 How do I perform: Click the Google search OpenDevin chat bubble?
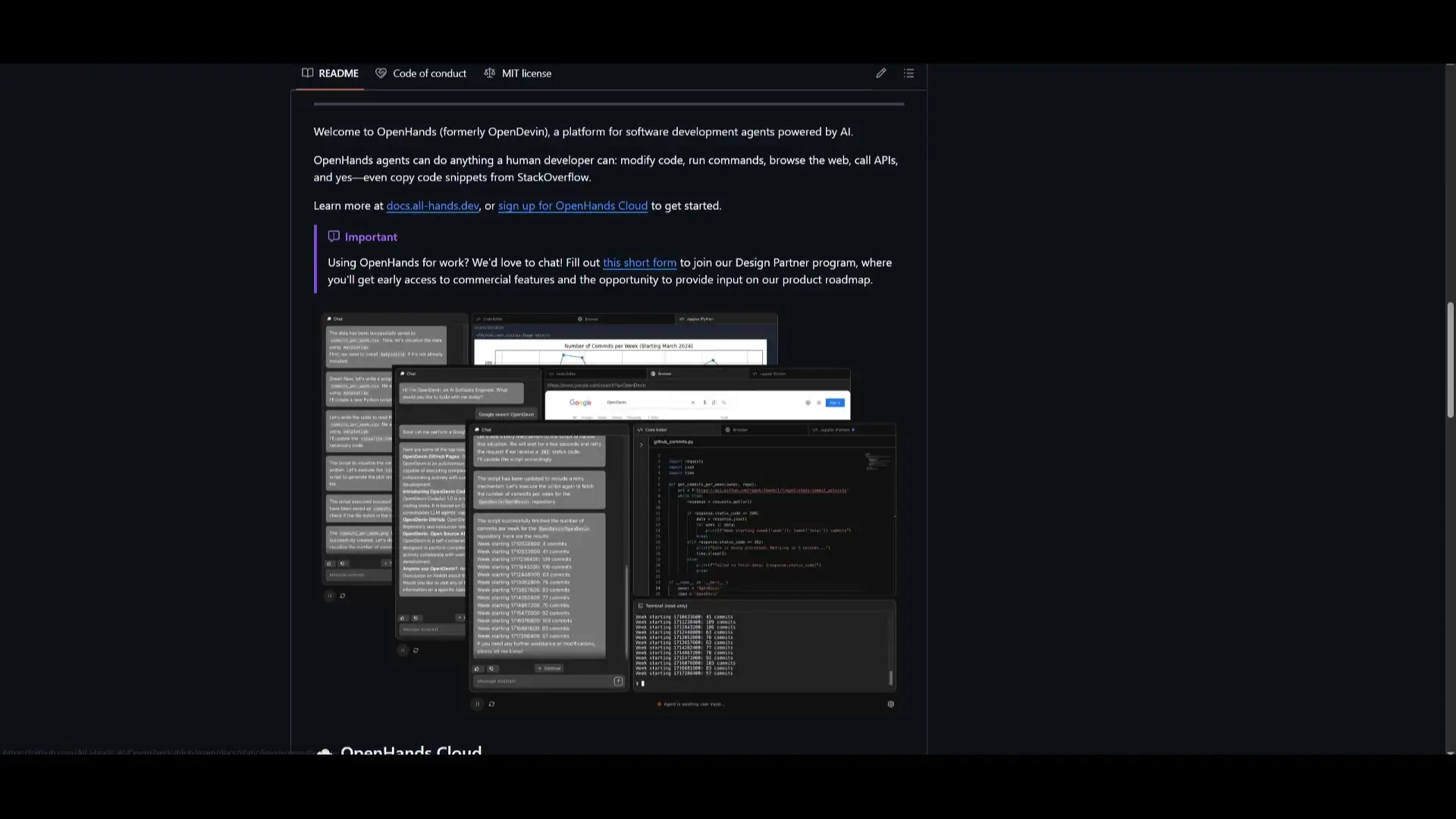507,415
